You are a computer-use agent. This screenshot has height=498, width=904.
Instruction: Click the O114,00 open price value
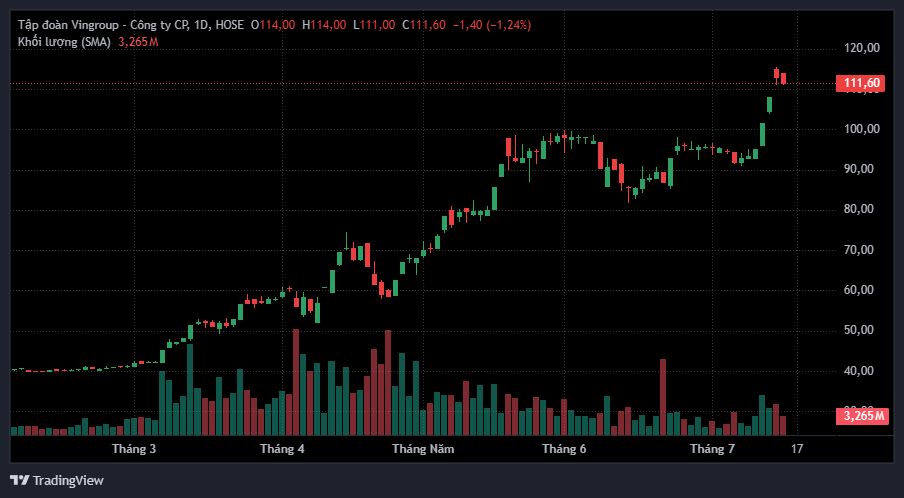pos(273,25)
